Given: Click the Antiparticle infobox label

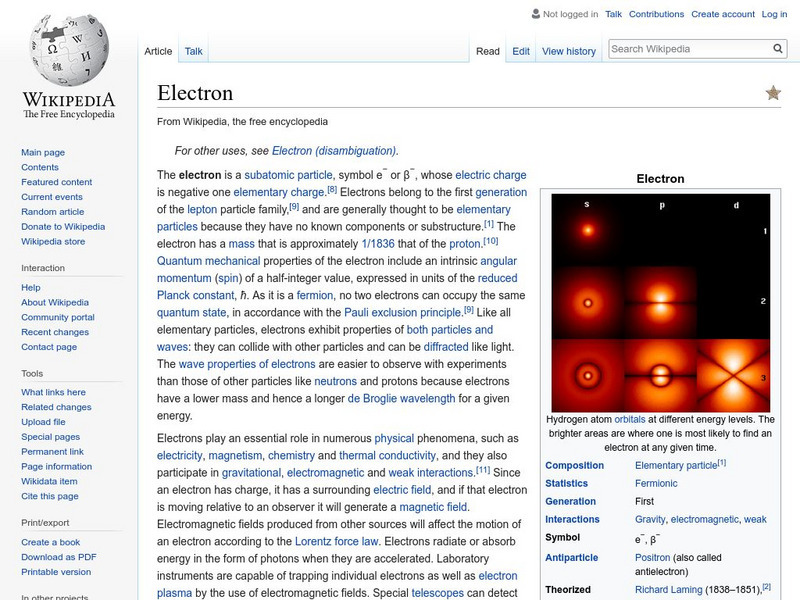Looking at the screenshot, I should click(571, 558).
